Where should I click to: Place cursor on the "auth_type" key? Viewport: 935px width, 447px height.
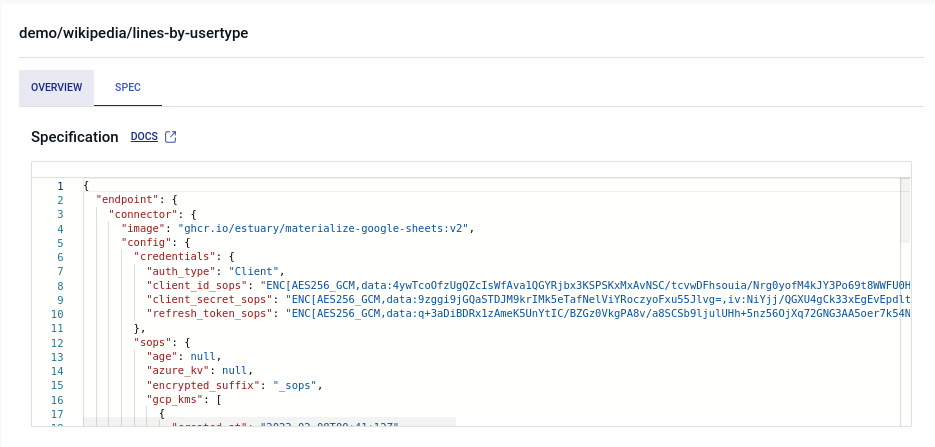[181, 271]
